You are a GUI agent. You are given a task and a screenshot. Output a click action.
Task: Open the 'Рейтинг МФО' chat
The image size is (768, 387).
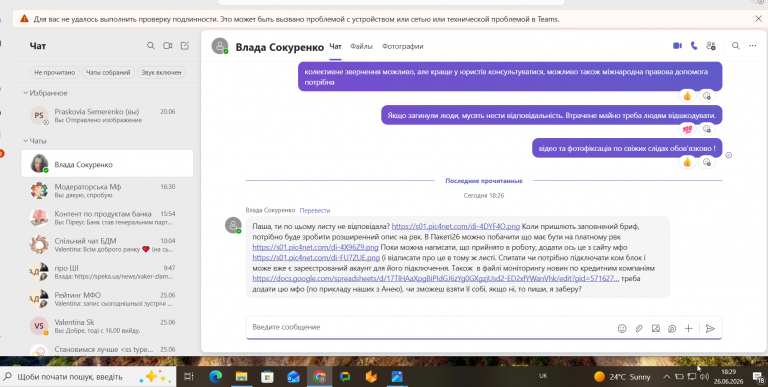pos(107,299)
